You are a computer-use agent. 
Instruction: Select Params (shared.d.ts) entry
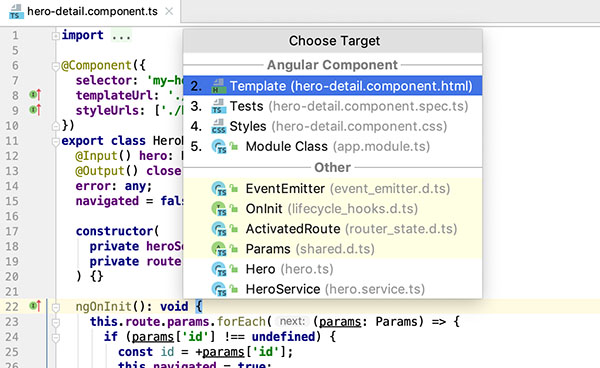pos(333,249)
